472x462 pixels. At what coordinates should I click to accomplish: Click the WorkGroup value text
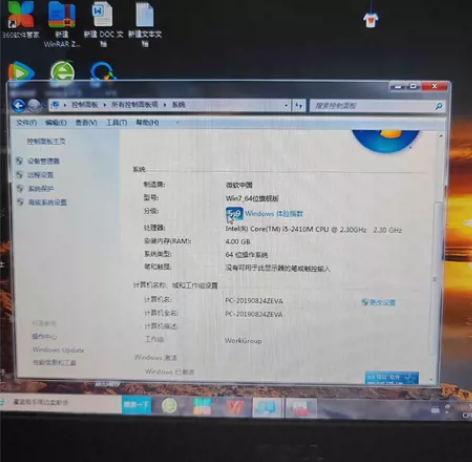point(243,341)
